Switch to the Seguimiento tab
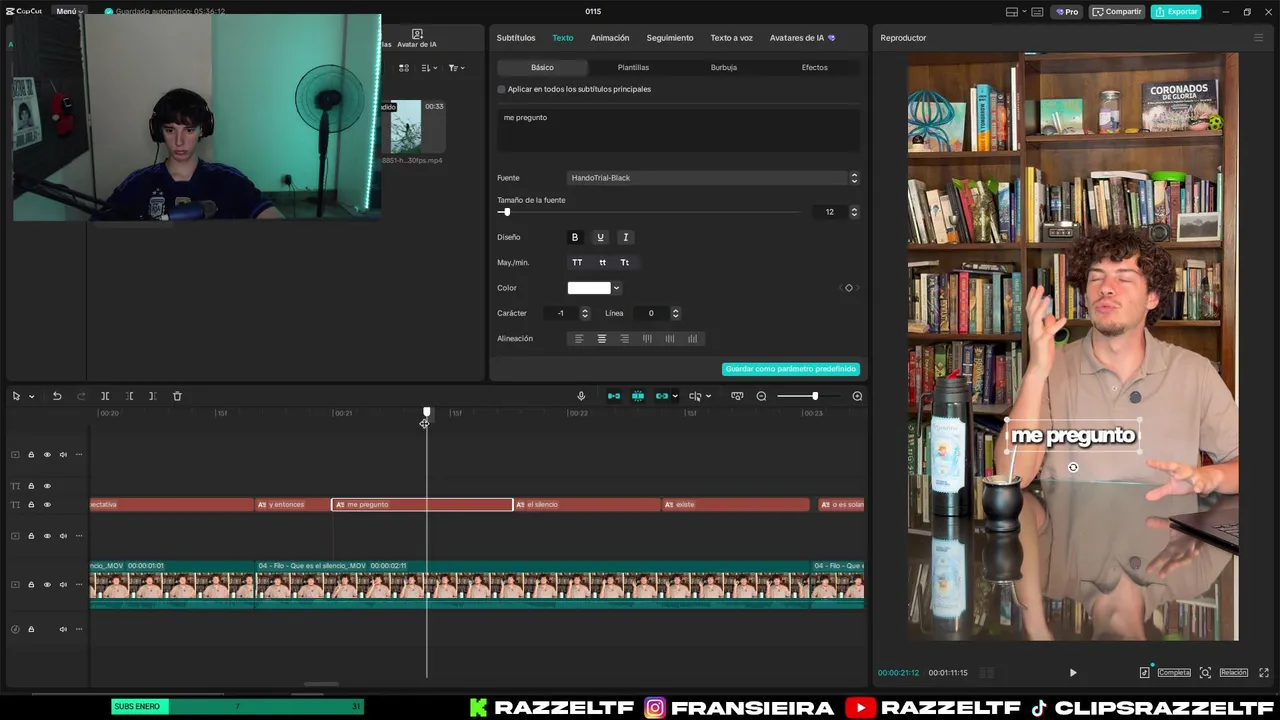The height and width of the screenshot is (720, 1280). click(670, 38)
